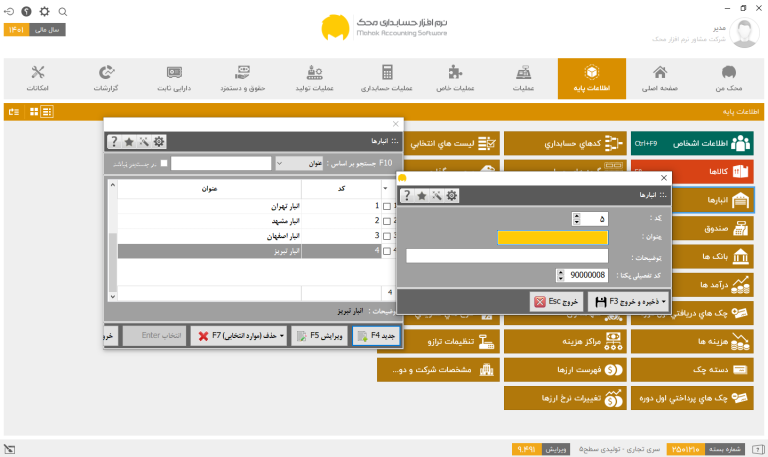Image resolution: width=768 pixels, height=457 pixels.
Task: Open the help question mark in the warehouse form
Action: coord(407,196)
